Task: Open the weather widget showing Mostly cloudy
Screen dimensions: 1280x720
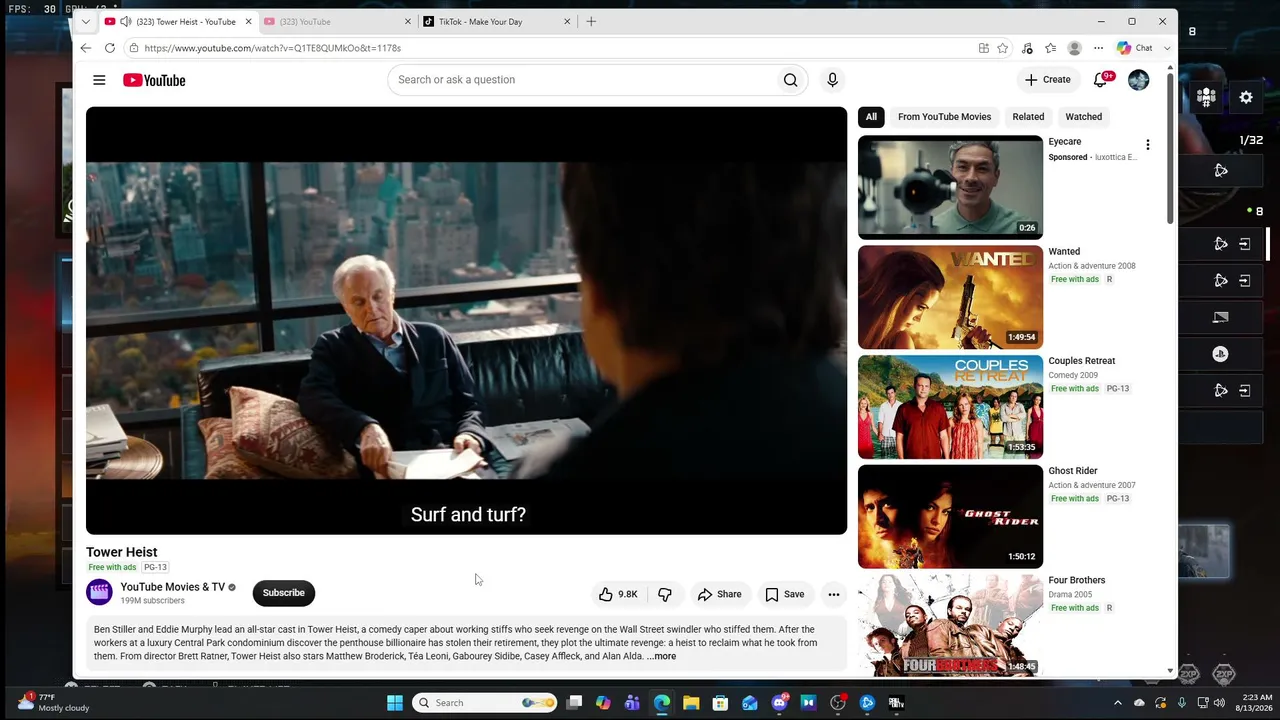Action: tap(55, 702)
